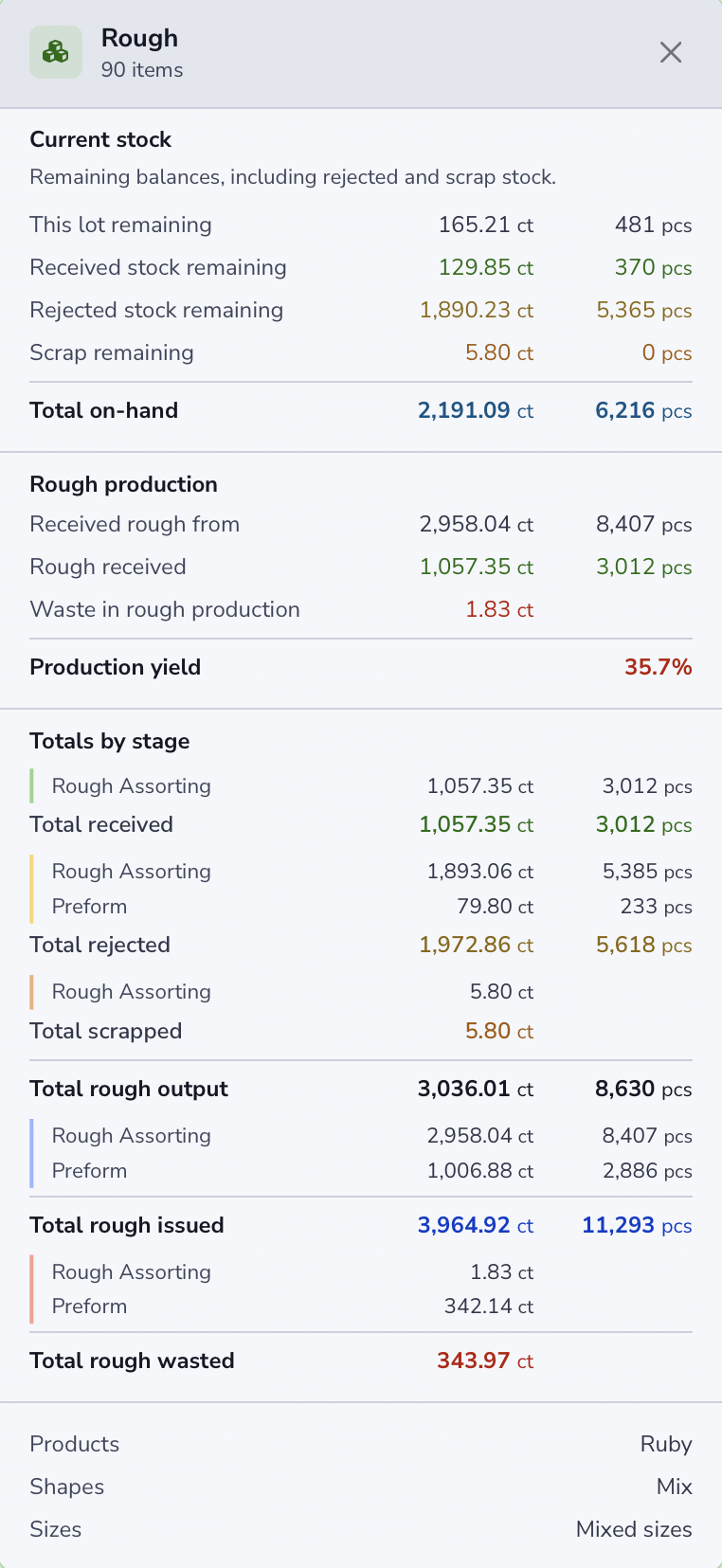Click 'Rough production' heading
Image resolution: width=722 pixels, height=1568 pixels.
[x=124, y=484]
